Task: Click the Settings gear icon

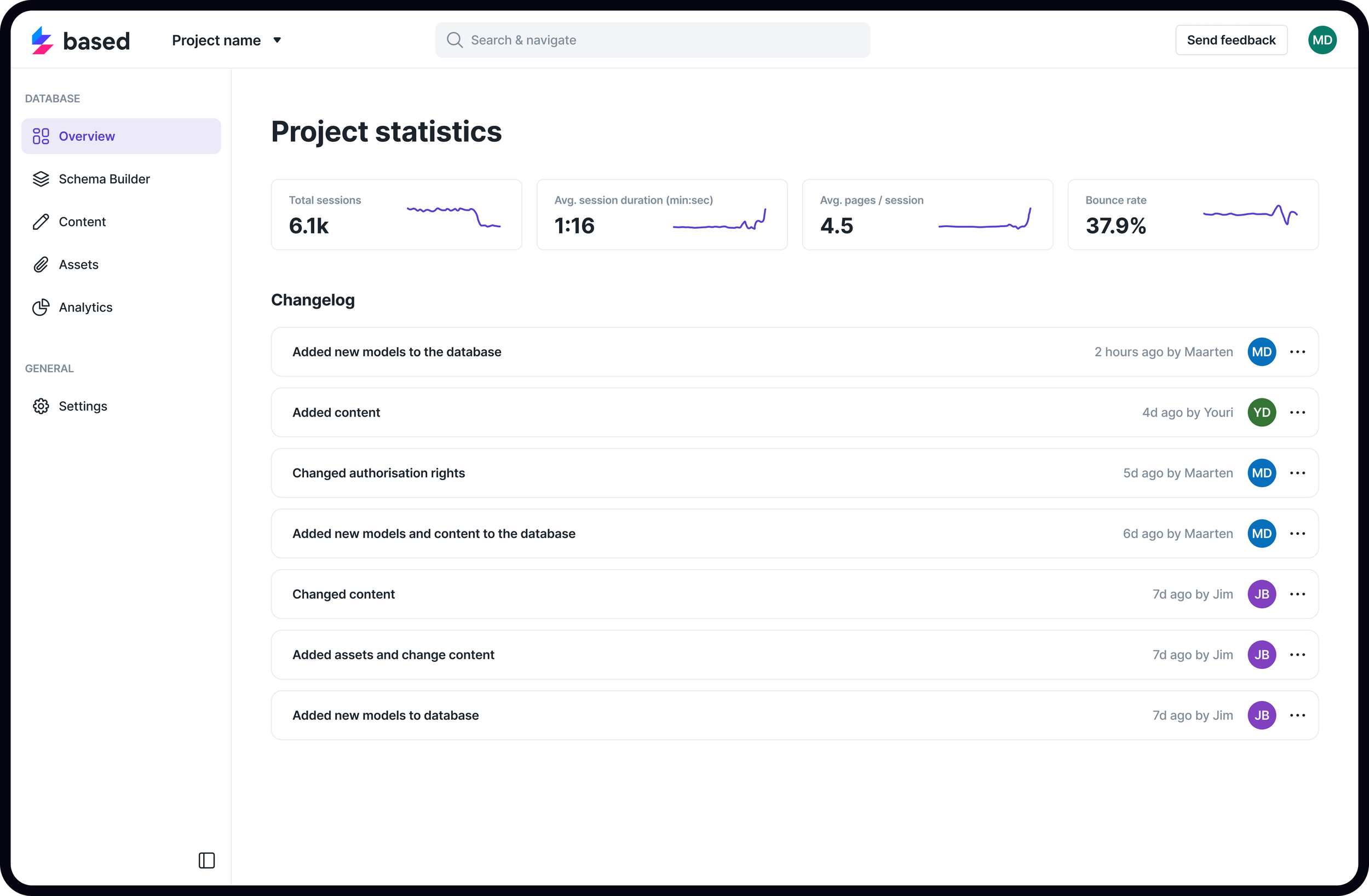Action: coord(41,407)
